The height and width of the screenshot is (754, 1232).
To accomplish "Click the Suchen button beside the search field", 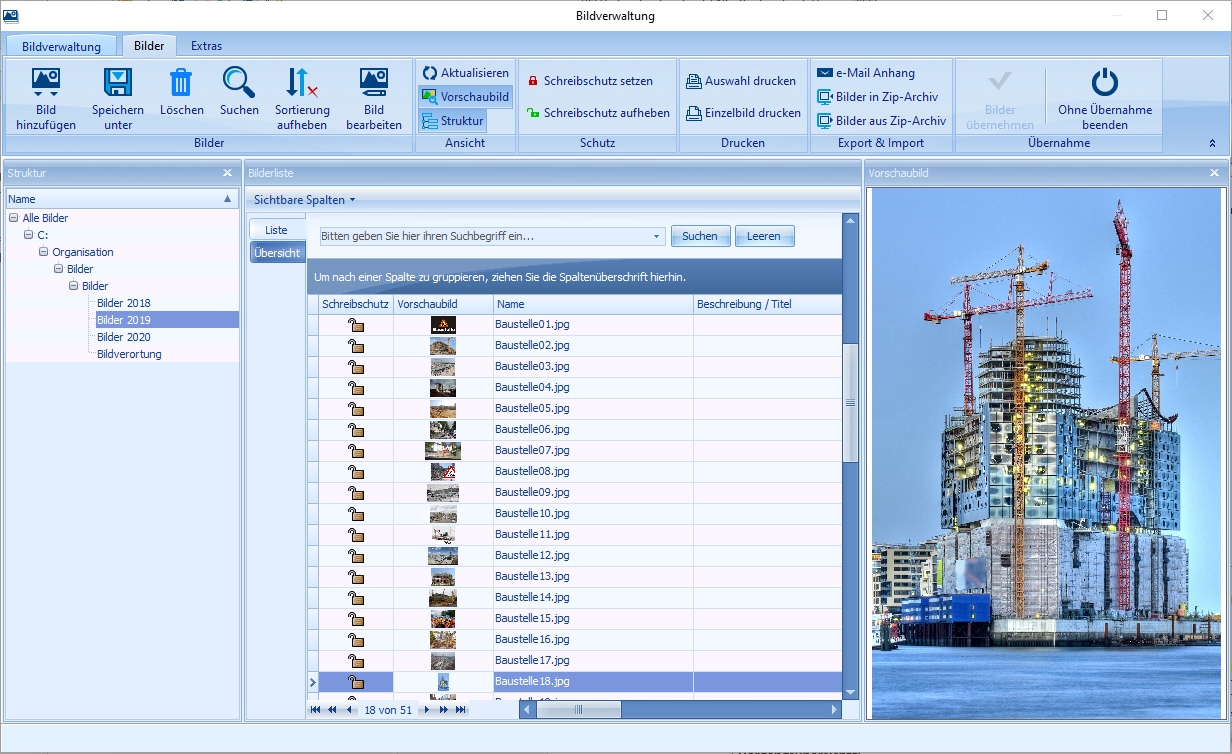I will (x=700, y=236).
